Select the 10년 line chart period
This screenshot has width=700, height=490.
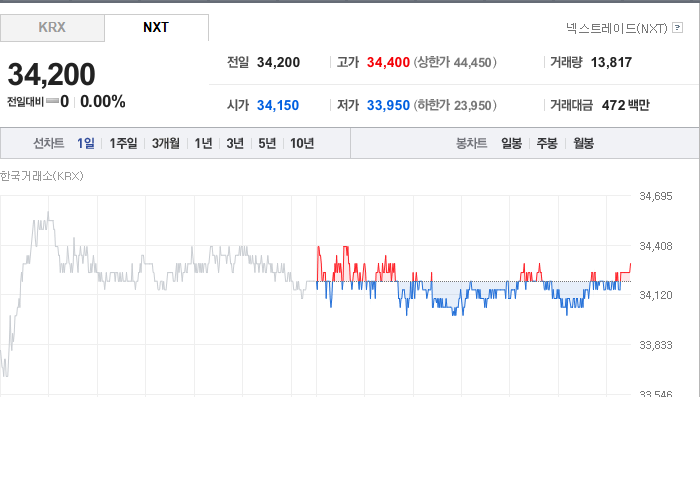302,143
